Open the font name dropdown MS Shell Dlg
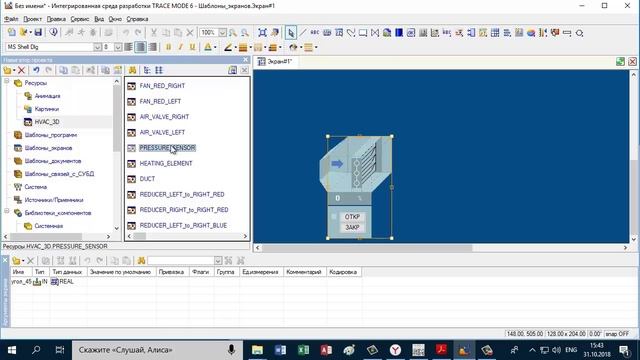The height and width of the screenshot is (360, 640). (x=97, y=47)
